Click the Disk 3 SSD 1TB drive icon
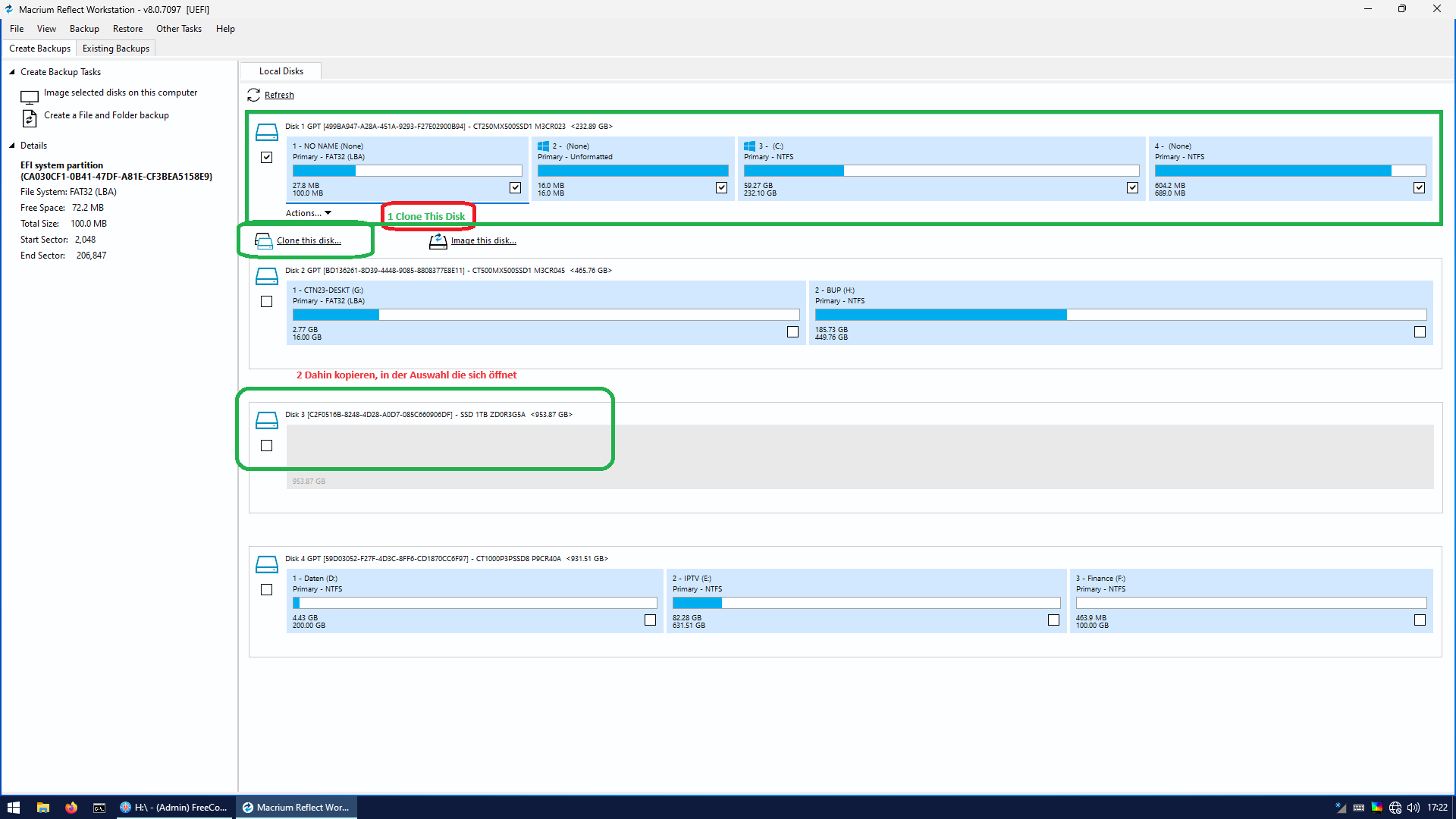This screenshot has width=1456, height=819. point(266,420)
